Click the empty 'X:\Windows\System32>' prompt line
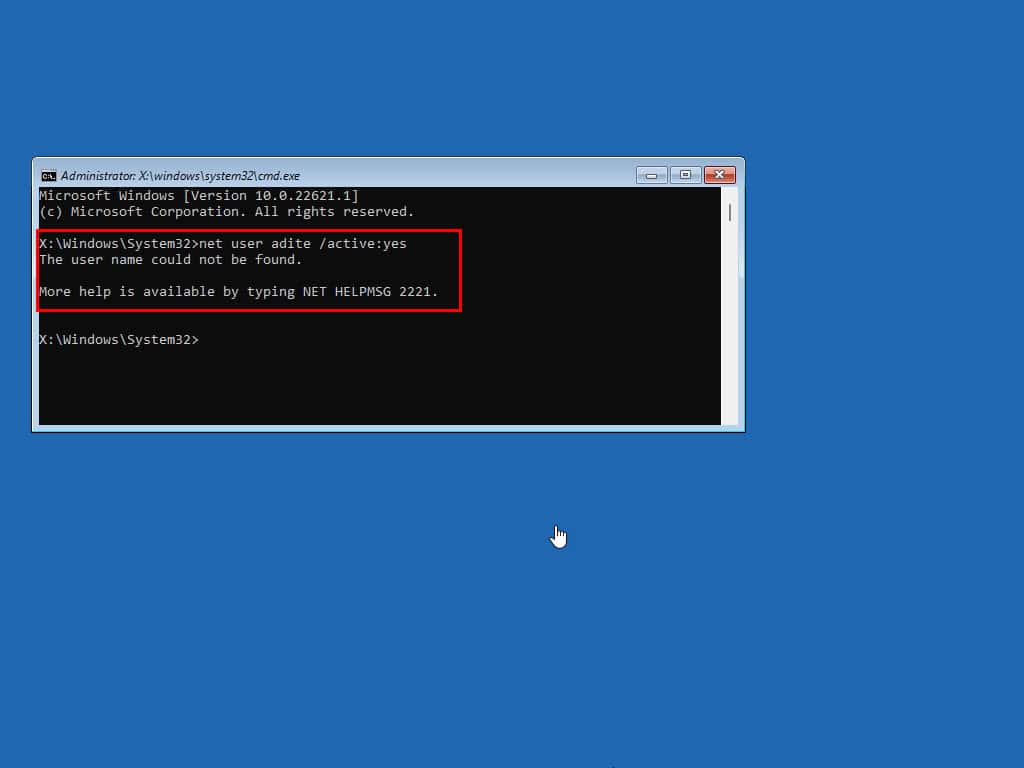Viewport: 1024px width, 768px height. coord(119,340)
